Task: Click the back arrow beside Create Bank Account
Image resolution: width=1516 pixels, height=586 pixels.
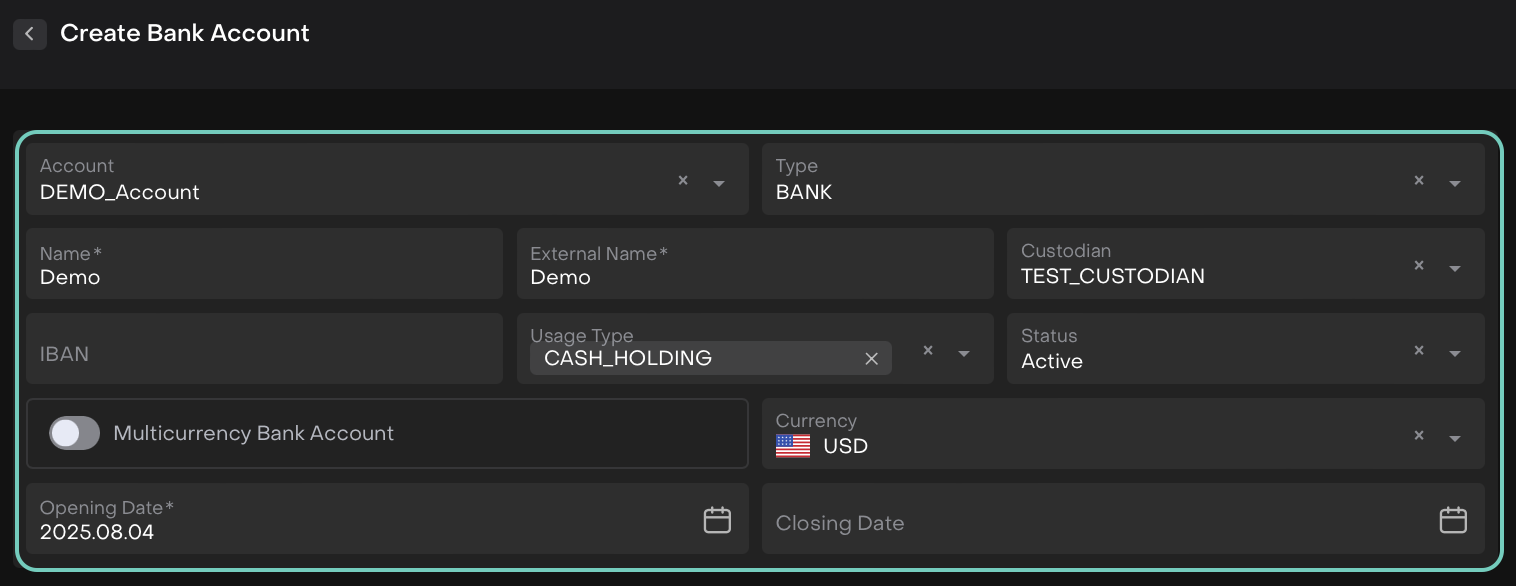Action: tap(30, 34)
